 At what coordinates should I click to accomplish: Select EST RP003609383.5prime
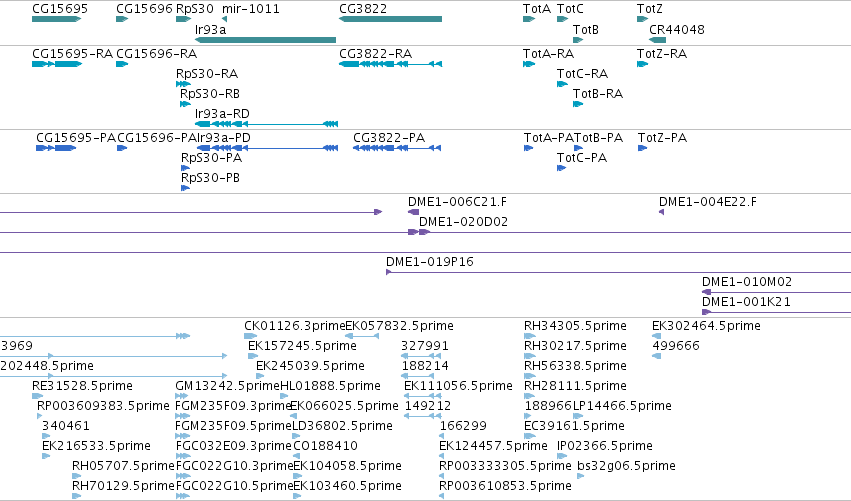coord(39,416)
